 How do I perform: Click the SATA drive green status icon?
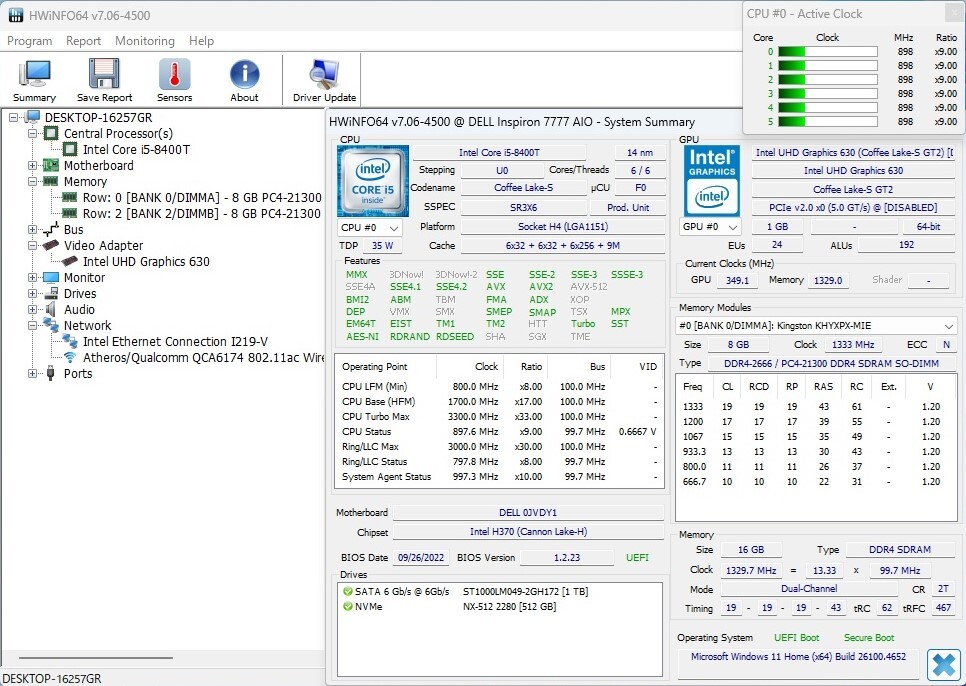tap(348, 591)
